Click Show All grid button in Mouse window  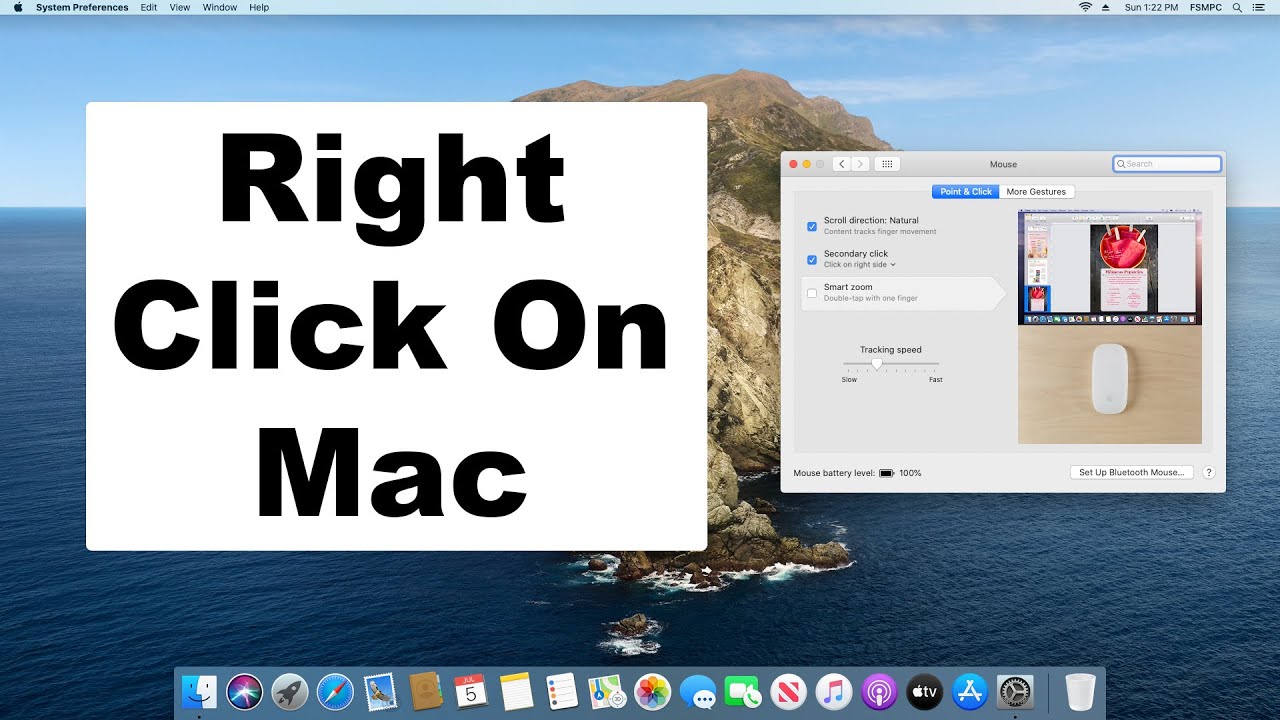pos(887,164)
